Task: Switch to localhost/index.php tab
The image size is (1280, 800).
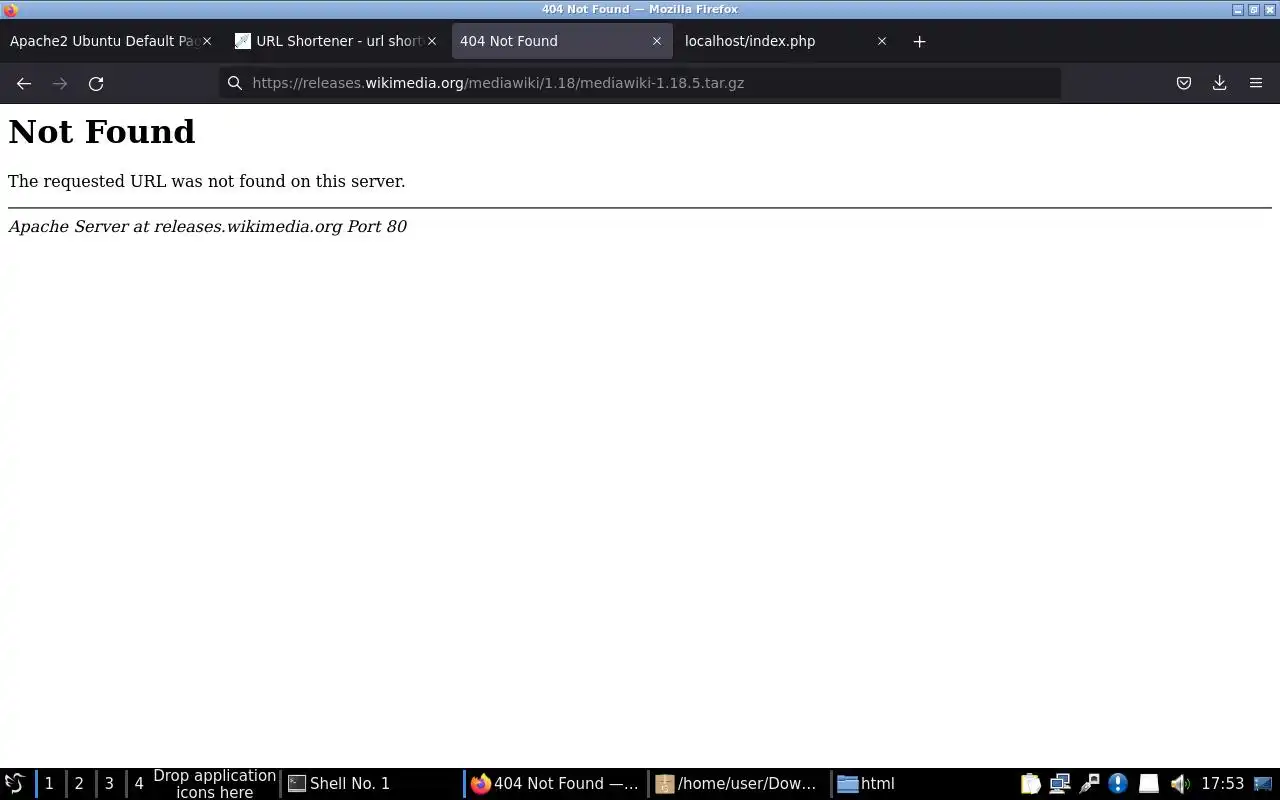Action: pyautogui.click(x=786, y=41)
